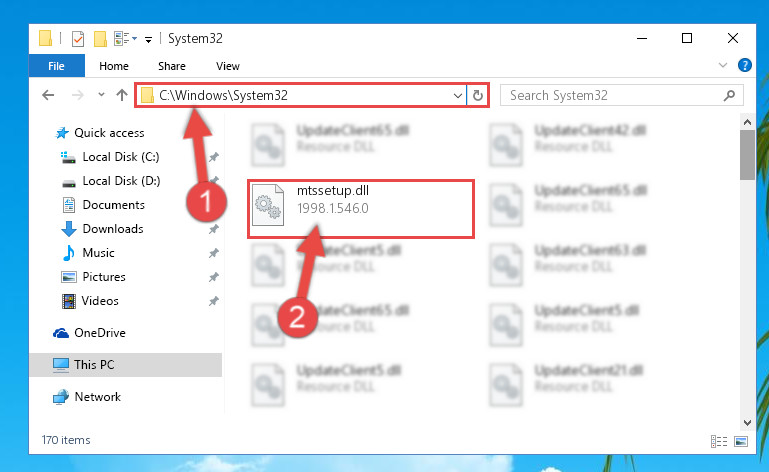Image resolution: width=769 pixels, height=472 pixels.
Task: Go forward with the forward arrow
Action: [77, 95]
